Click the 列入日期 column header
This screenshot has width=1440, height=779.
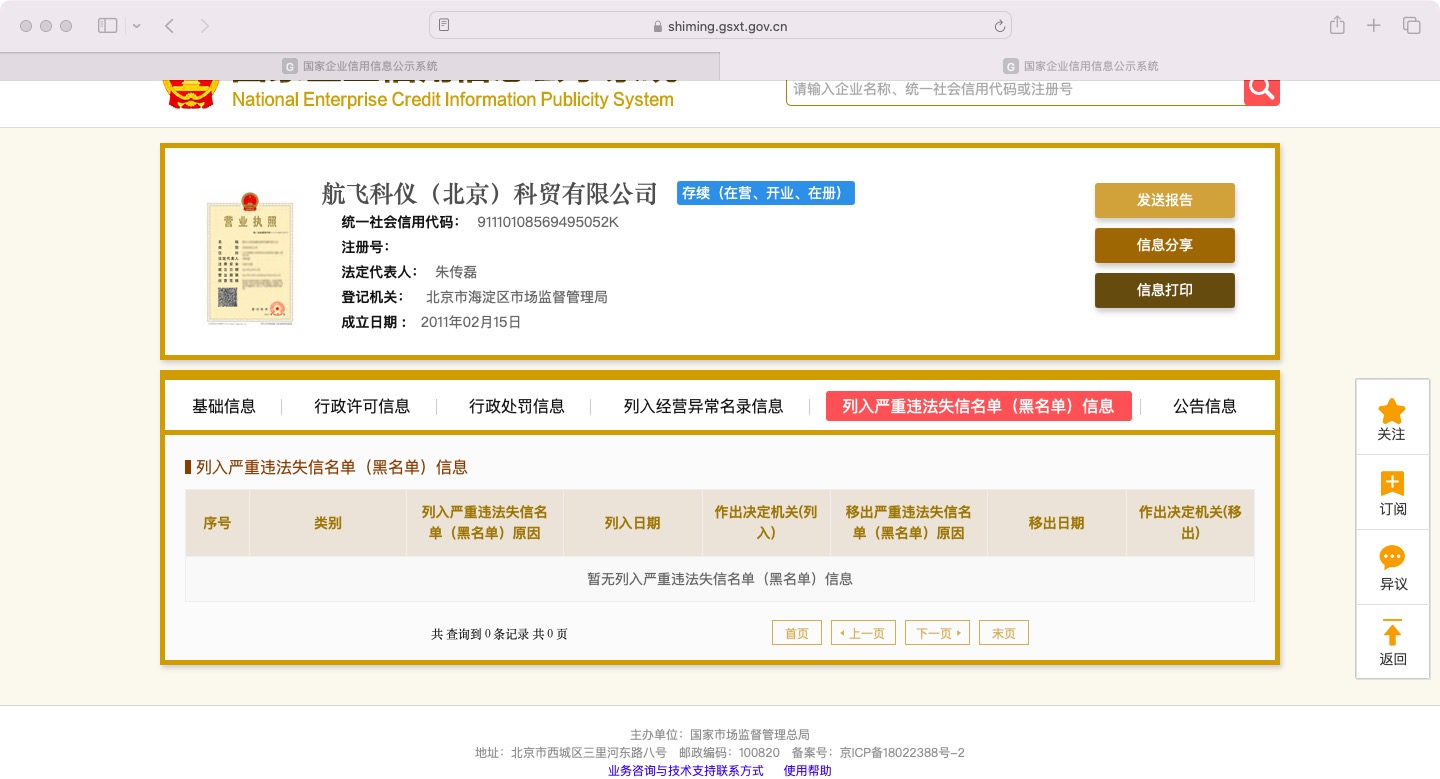tap(633, 523)
